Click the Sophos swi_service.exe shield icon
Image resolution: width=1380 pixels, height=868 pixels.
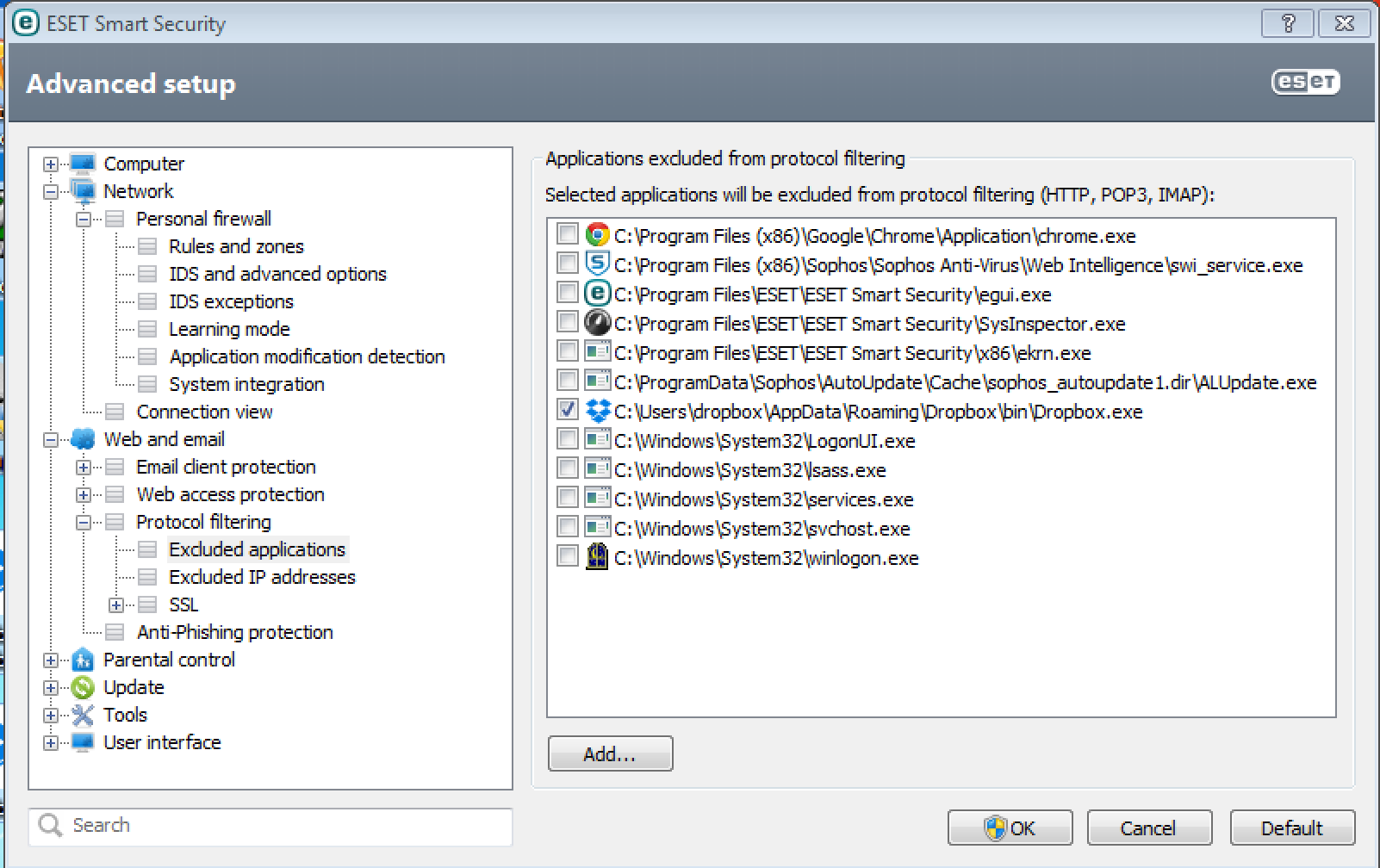596,264
